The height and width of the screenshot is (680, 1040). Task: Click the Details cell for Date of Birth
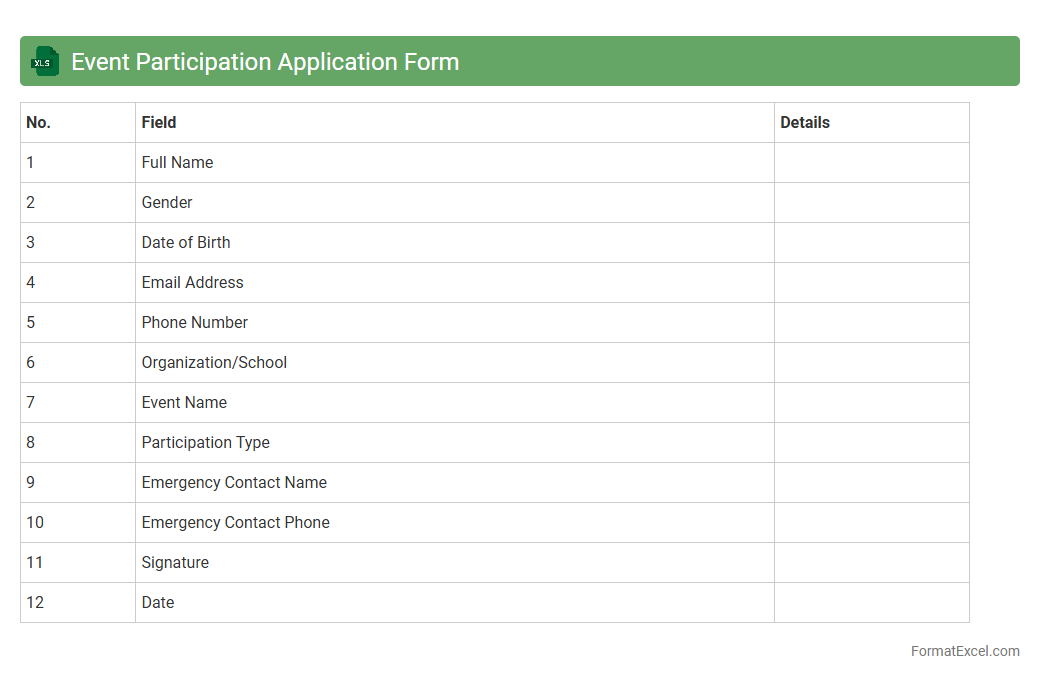871,242
